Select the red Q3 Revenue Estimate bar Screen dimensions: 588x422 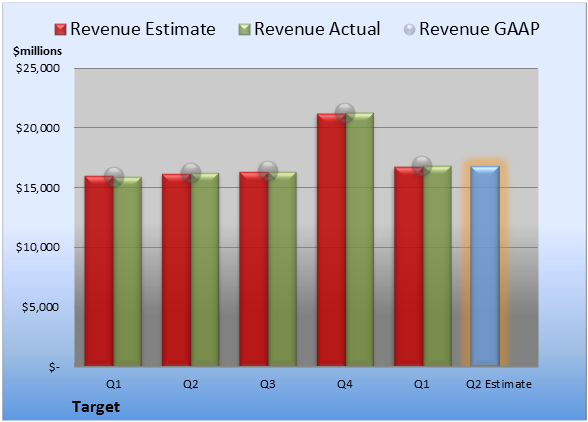click(x=254, y=269)
